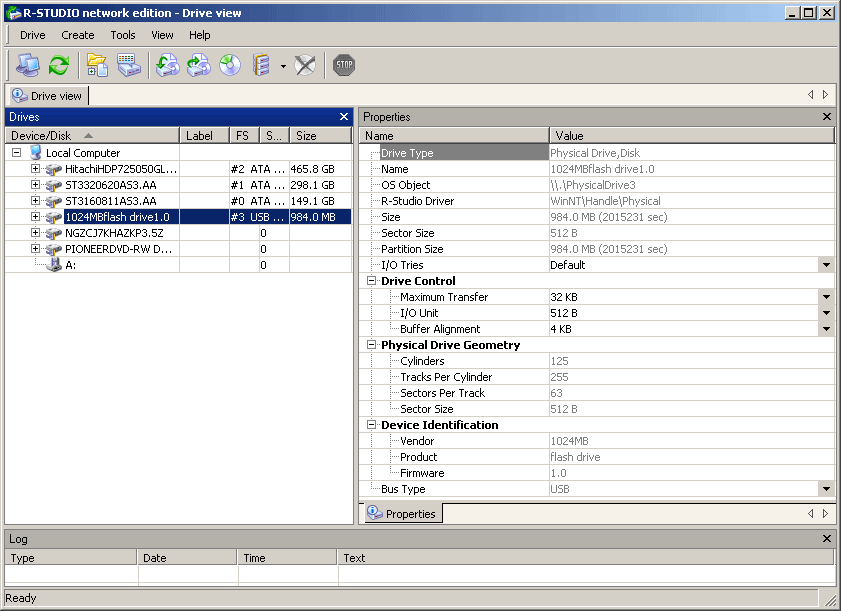Sort by Device/Disk column header
Screen dimensions: 841x611
pyautogui.click(x=92, y=136)
